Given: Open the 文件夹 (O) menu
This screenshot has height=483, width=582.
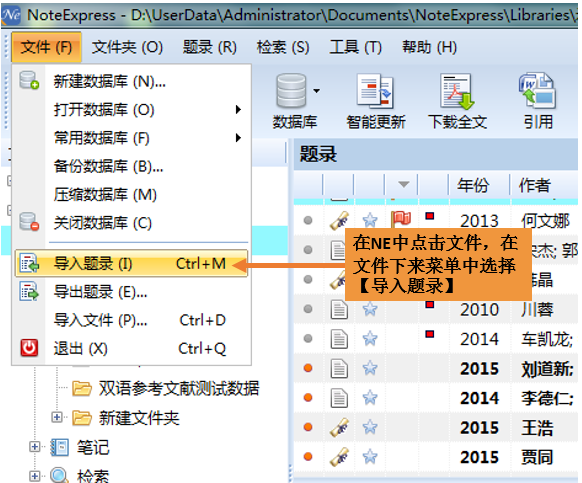Looking at the screenshot, I should coord(127,47).
